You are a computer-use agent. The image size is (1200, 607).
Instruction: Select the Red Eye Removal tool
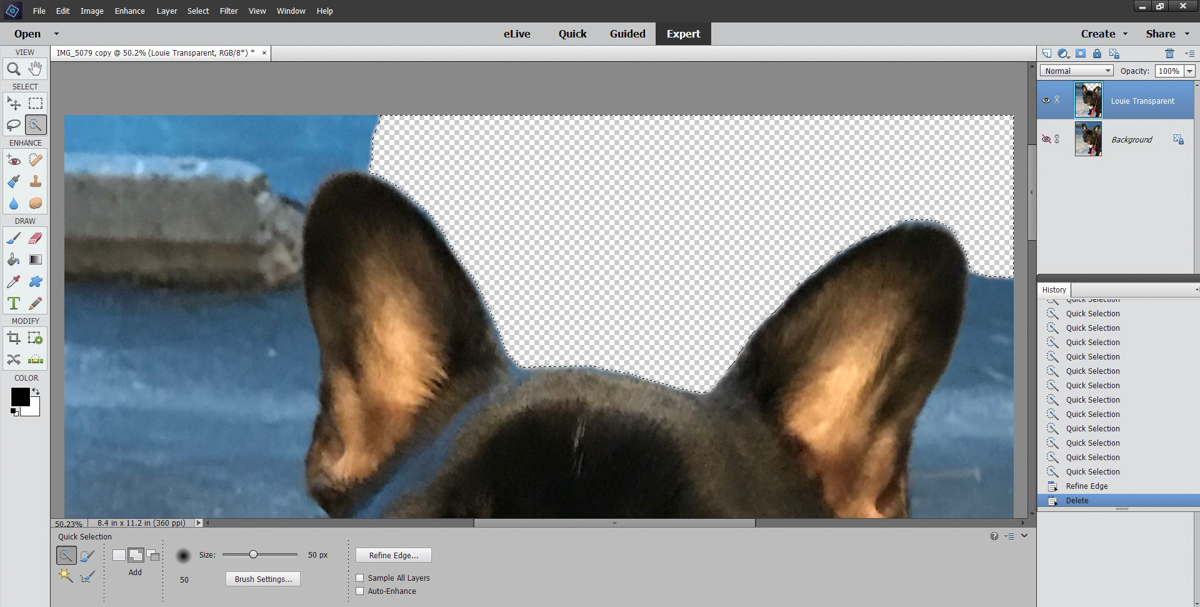14,160
